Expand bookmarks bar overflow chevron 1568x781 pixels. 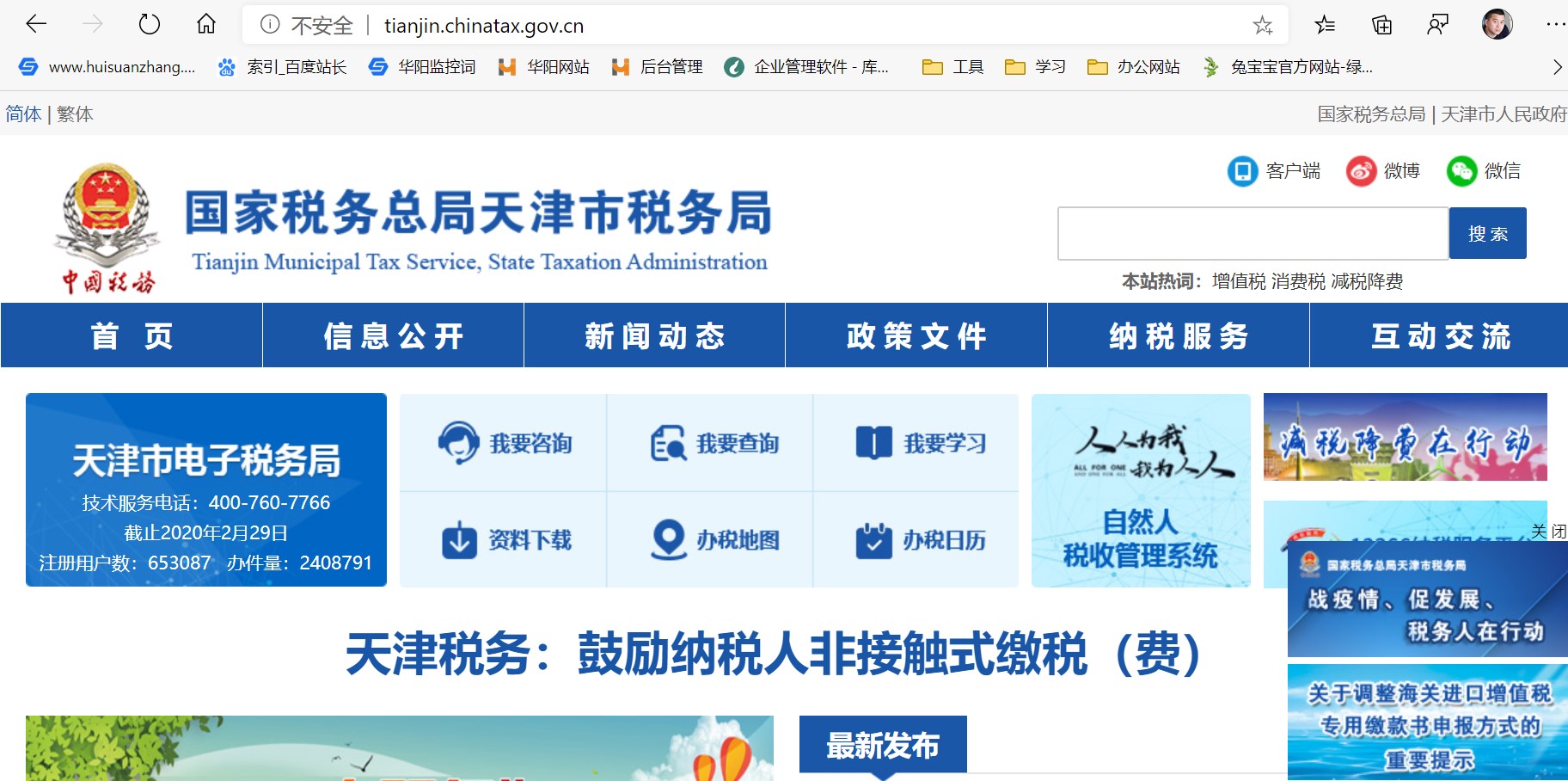pos(1557,67)
